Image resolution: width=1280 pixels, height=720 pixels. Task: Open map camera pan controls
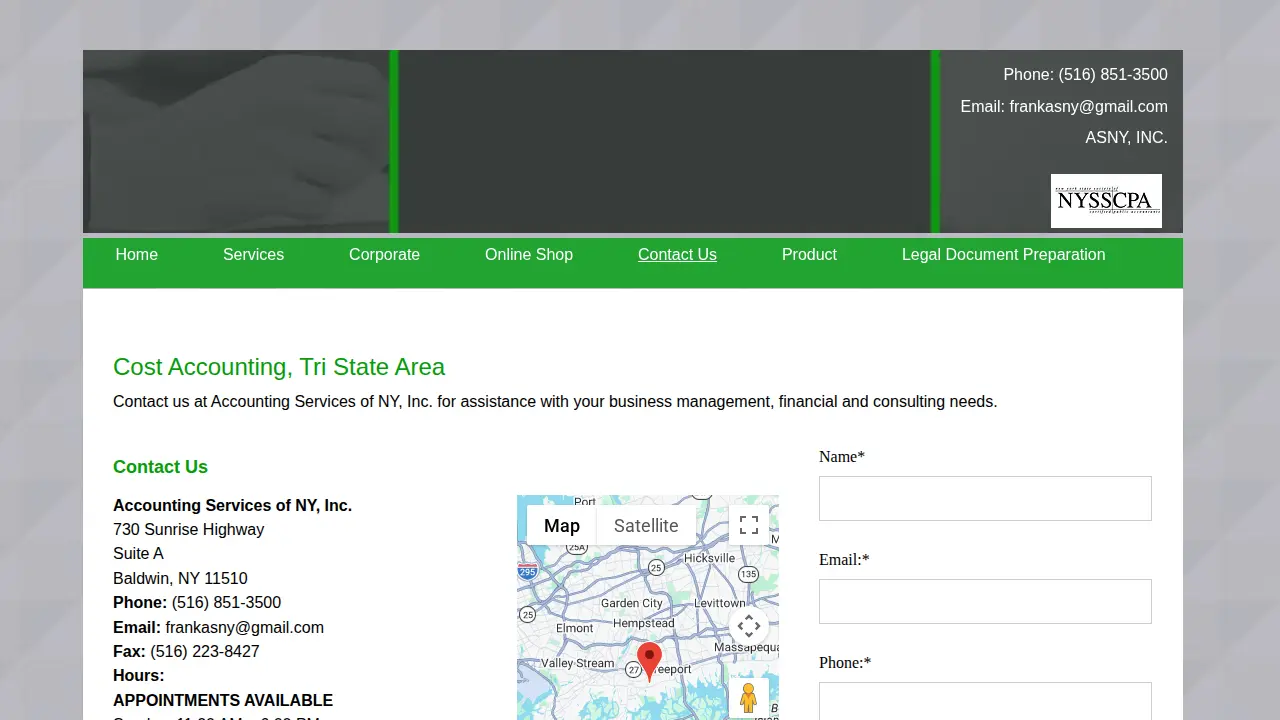click(x=749, y=627)
